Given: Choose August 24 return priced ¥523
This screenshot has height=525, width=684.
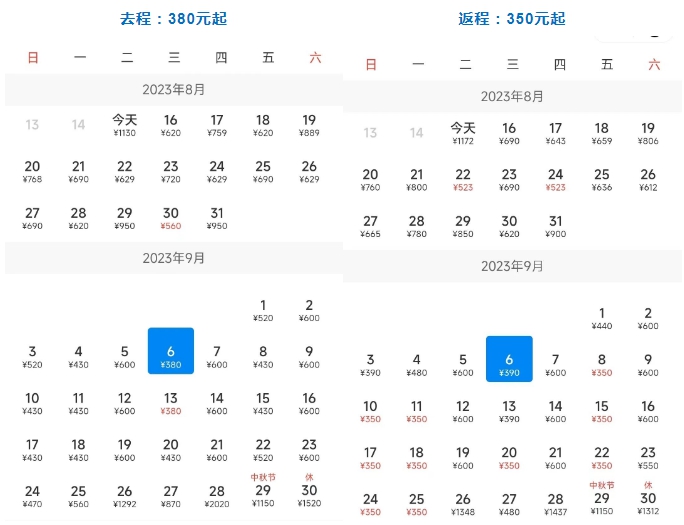Looking at the screenshot, I should [x=555, y=180].
